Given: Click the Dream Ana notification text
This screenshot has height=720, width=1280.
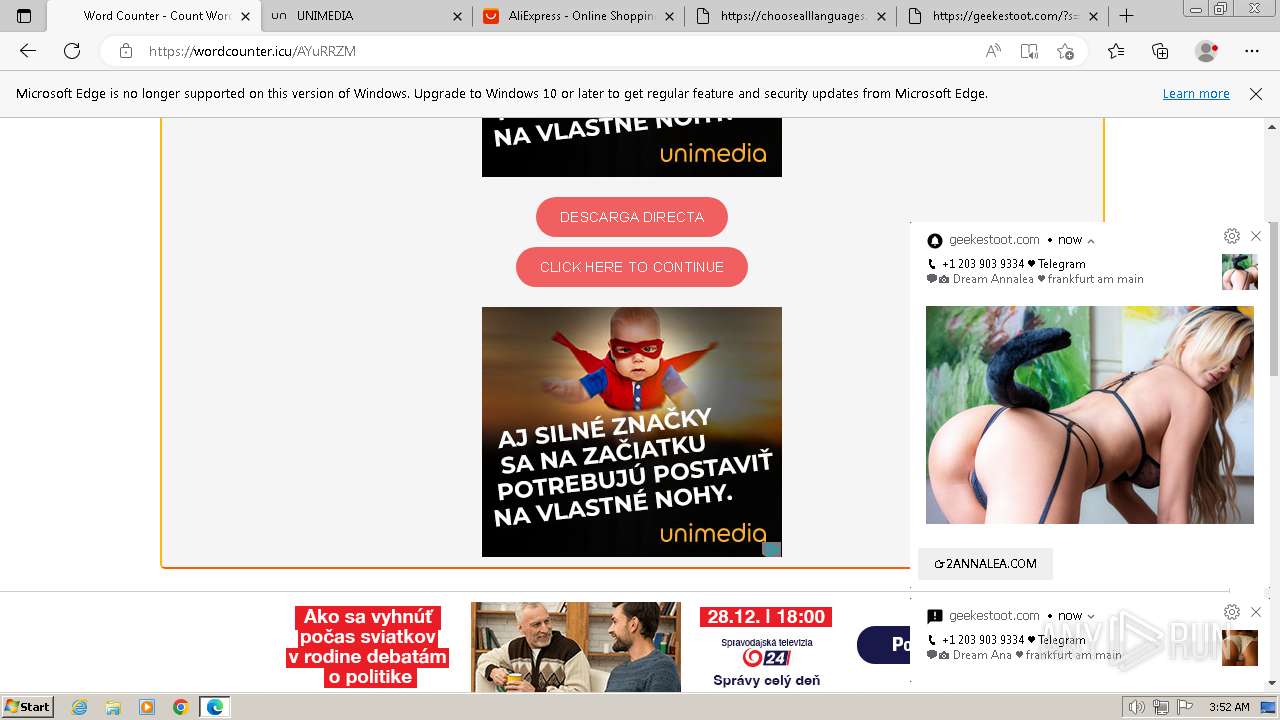Looking at the screenshot, I should [1026, 655].
